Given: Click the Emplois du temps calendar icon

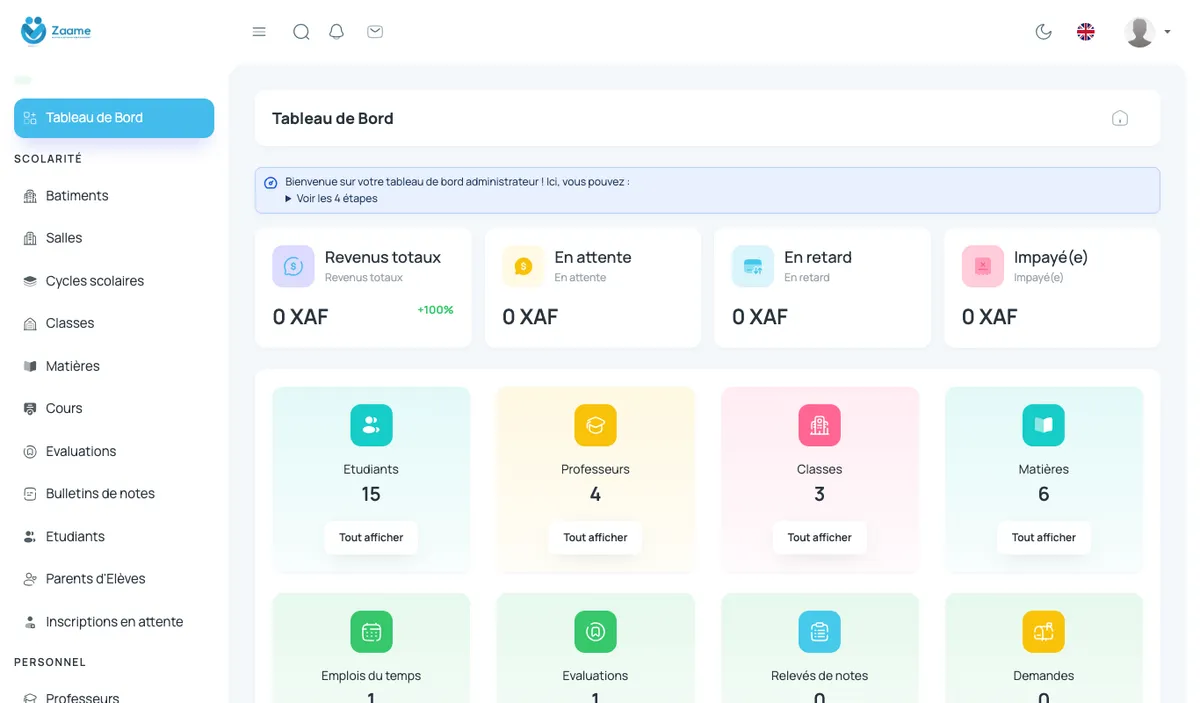Looking at the screenshot, I should click(x=371, y=632).
